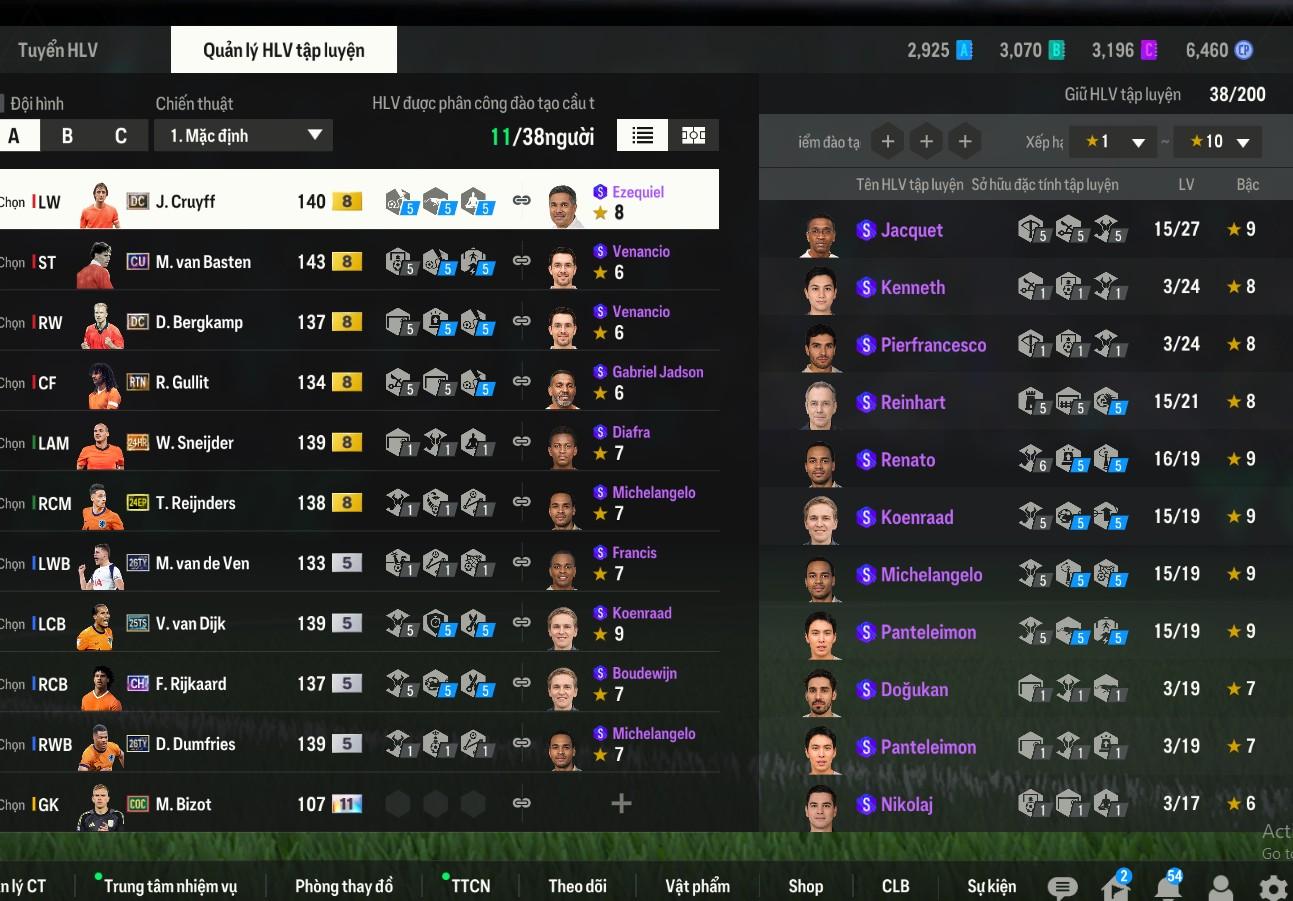Select squad C toggle
This screenshot has width=1293, height=901.
point(121,136)
